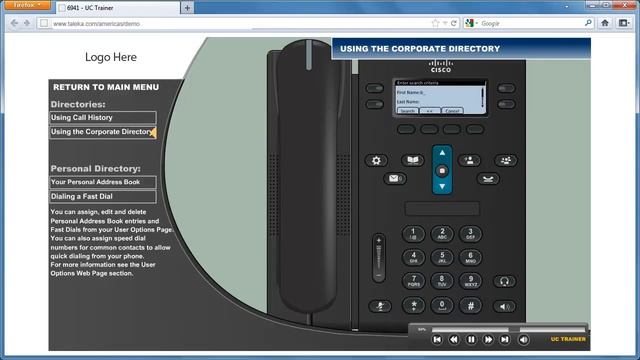The width and height of the screenshot is (640, 360).
Task: Click the keypad 2 ABC key
Action: 442,234
